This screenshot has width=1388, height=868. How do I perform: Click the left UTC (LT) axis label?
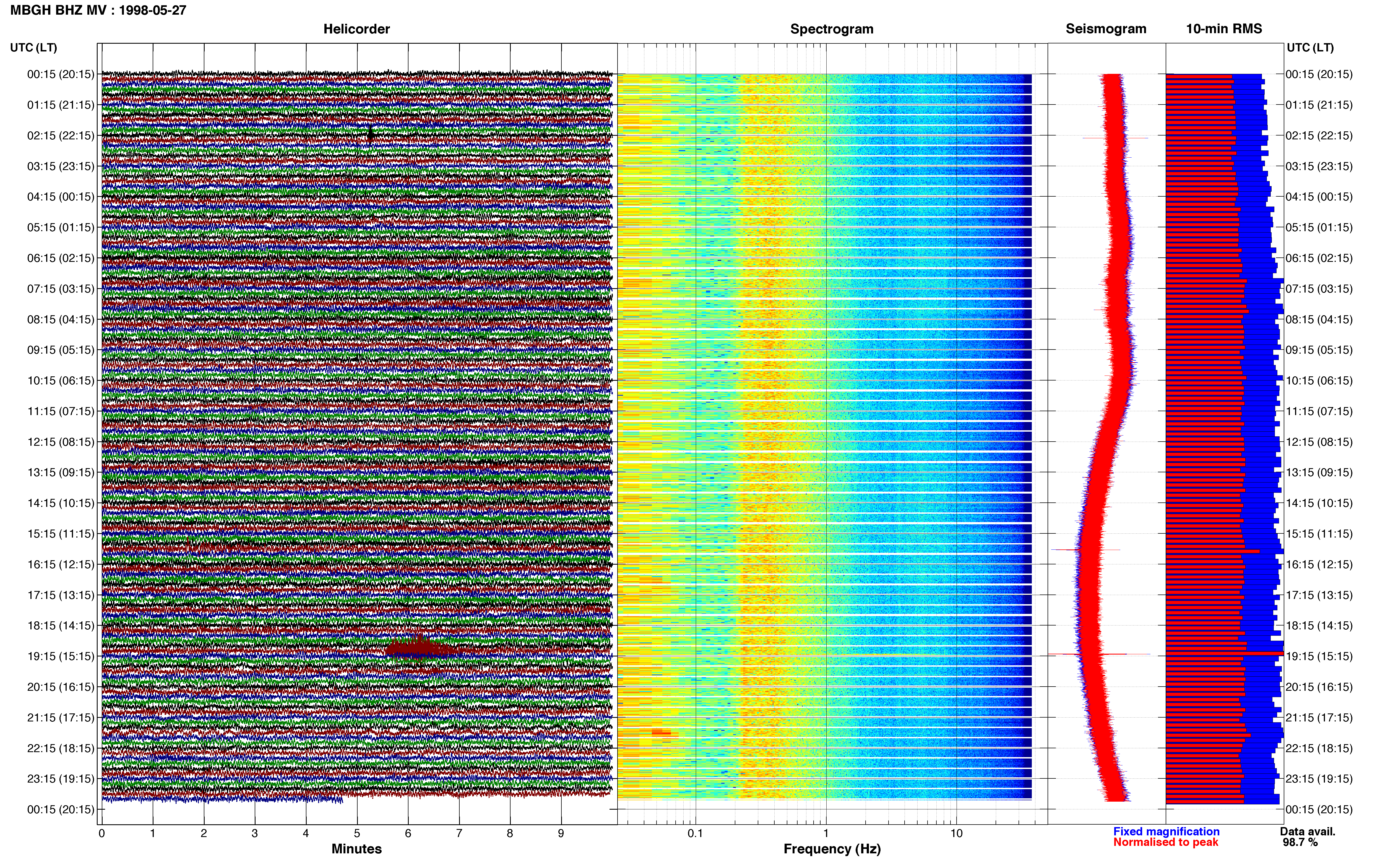click(x=34, y=48)
